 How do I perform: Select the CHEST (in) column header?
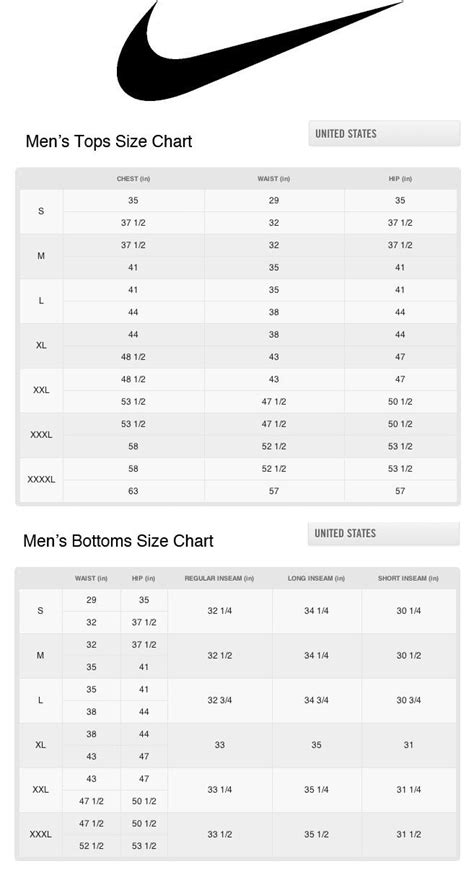tap(134, 179)
